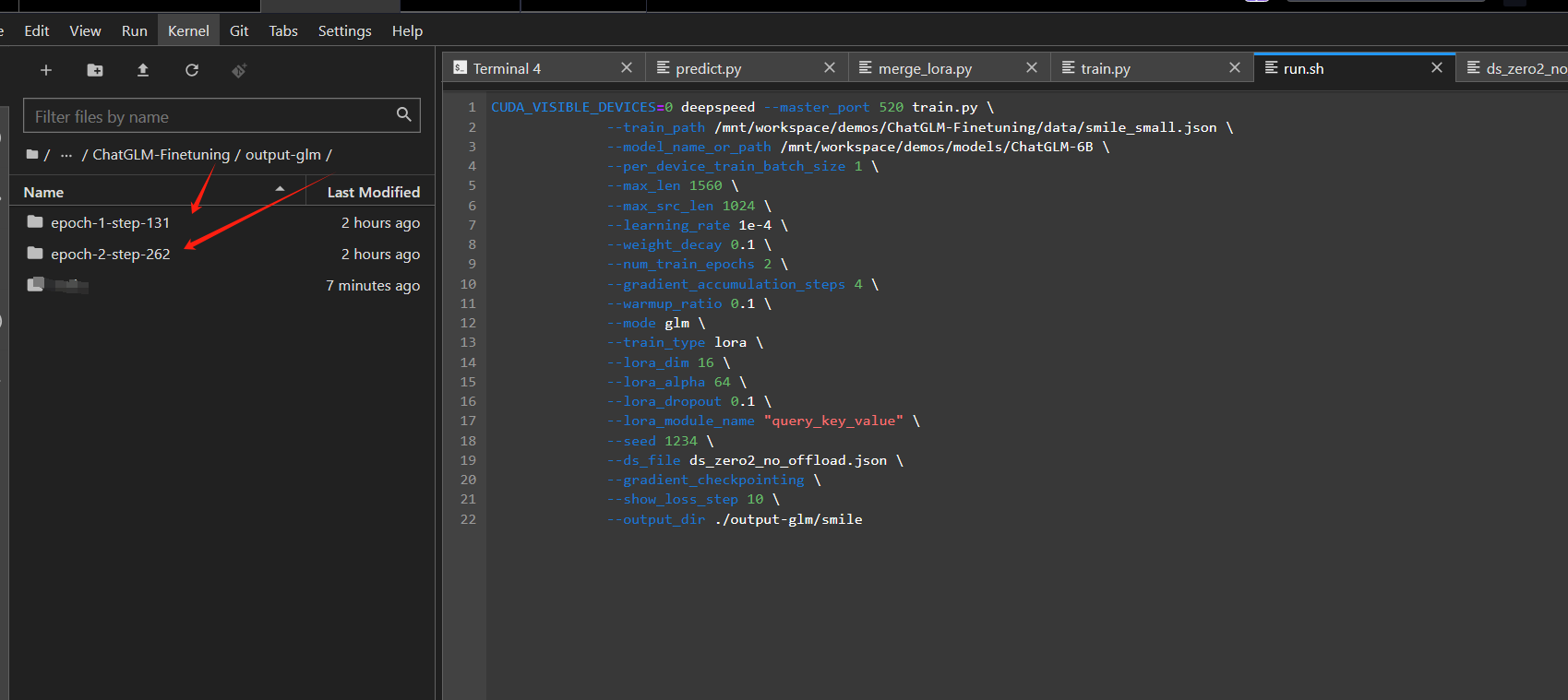Click the merge_lora.py tab file icon
The width and height of the screenshot is (1568, 700).
click(866, 67)
